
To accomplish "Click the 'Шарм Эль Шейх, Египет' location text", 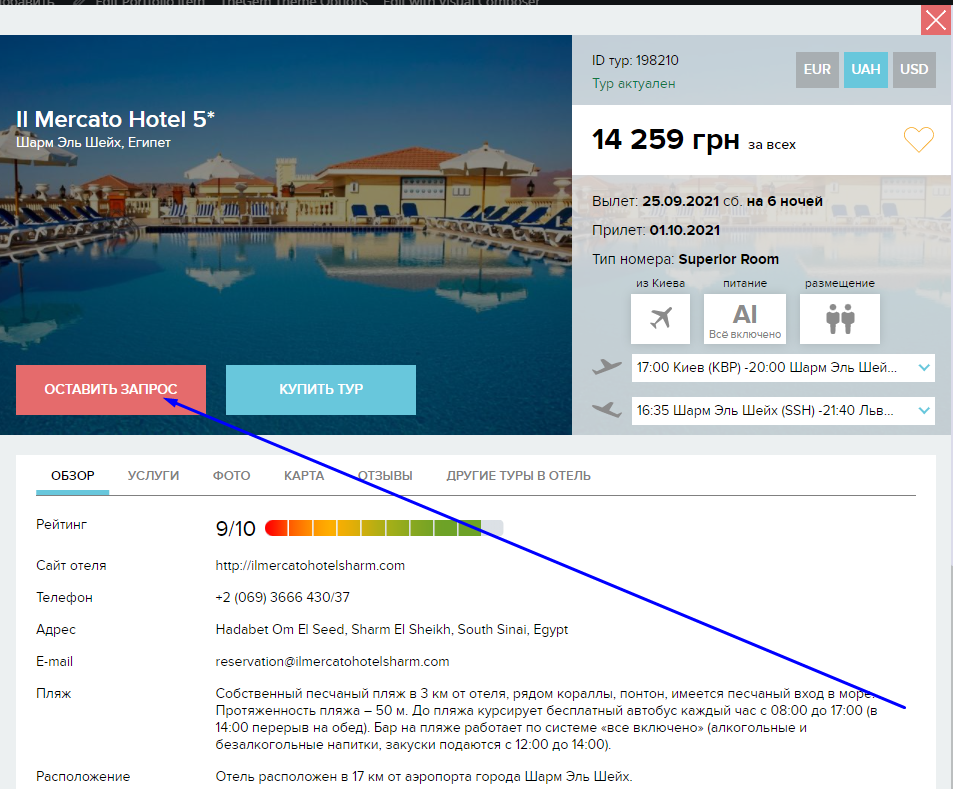I will coord(94,142).
